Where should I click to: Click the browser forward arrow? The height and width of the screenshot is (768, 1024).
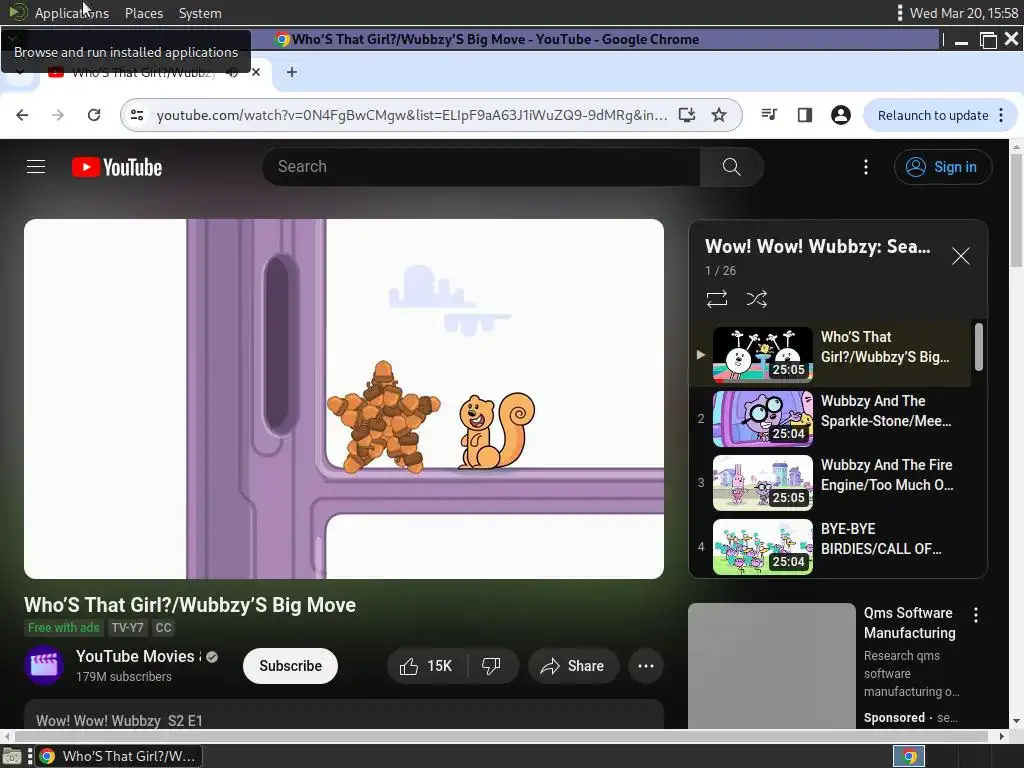point(58,115)
